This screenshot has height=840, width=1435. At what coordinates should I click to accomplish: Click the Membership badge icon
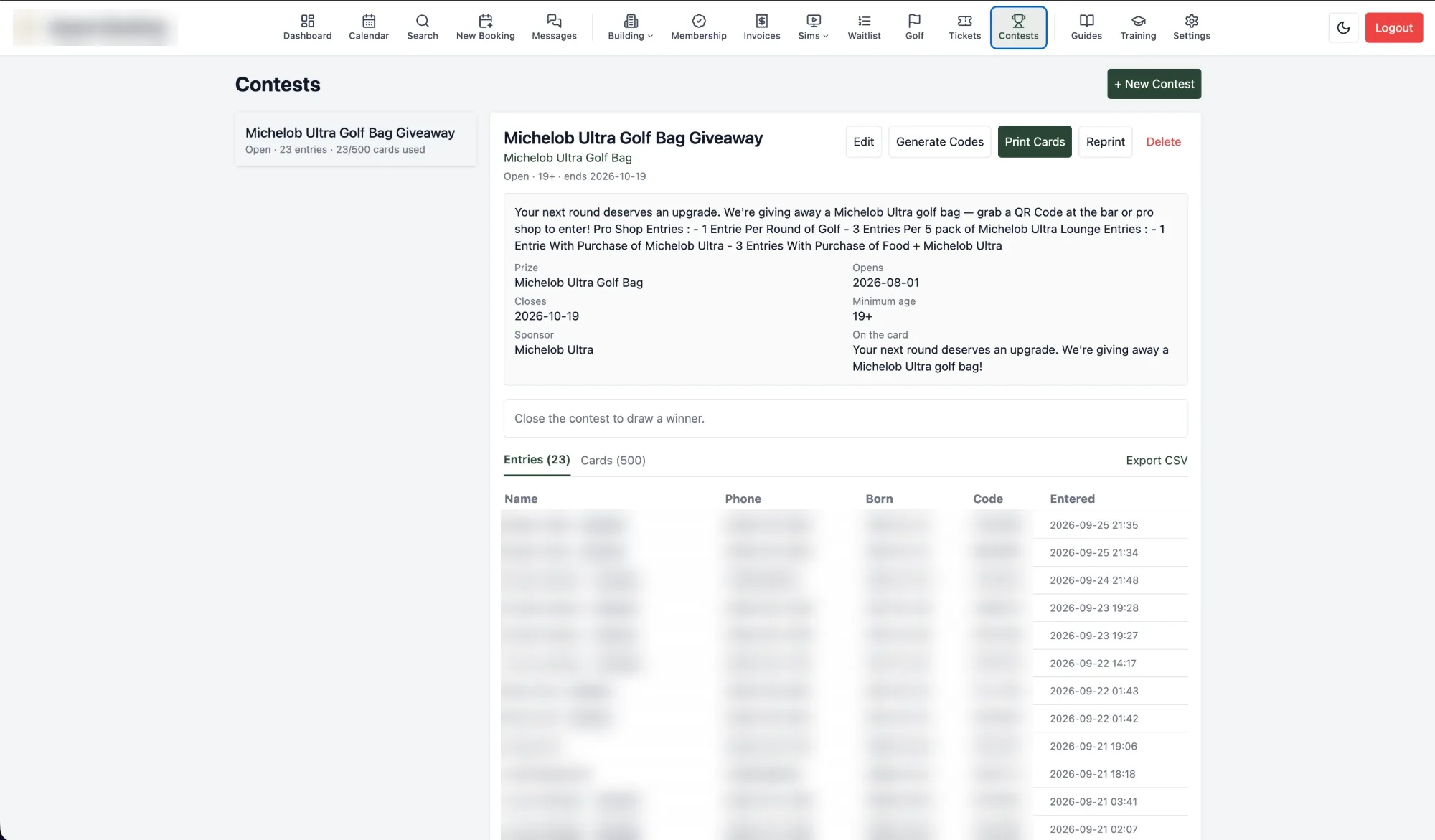click(x=699, y=21)
